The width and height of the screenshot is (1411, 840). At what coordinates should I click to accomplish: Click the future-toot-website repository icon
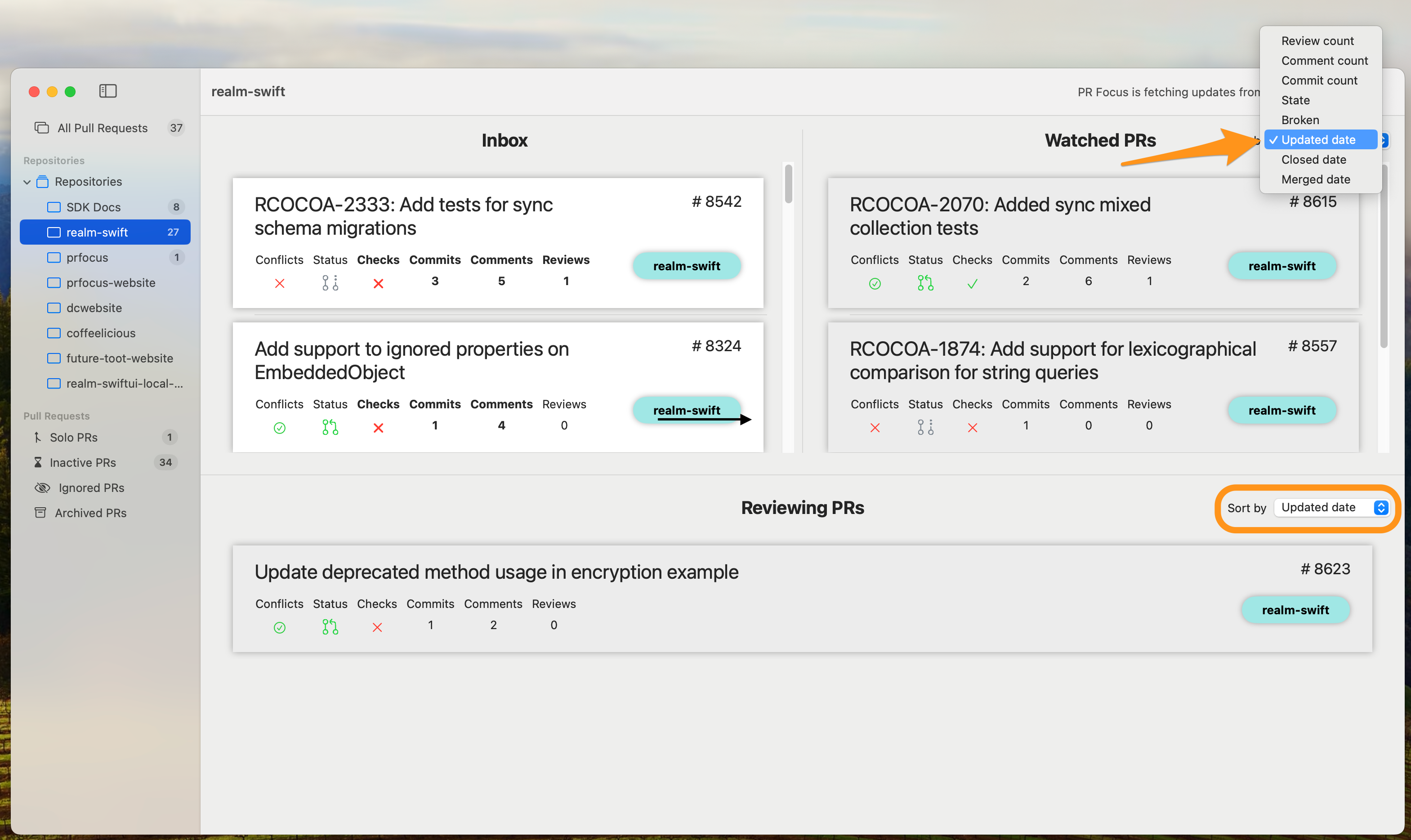point(54,358)
